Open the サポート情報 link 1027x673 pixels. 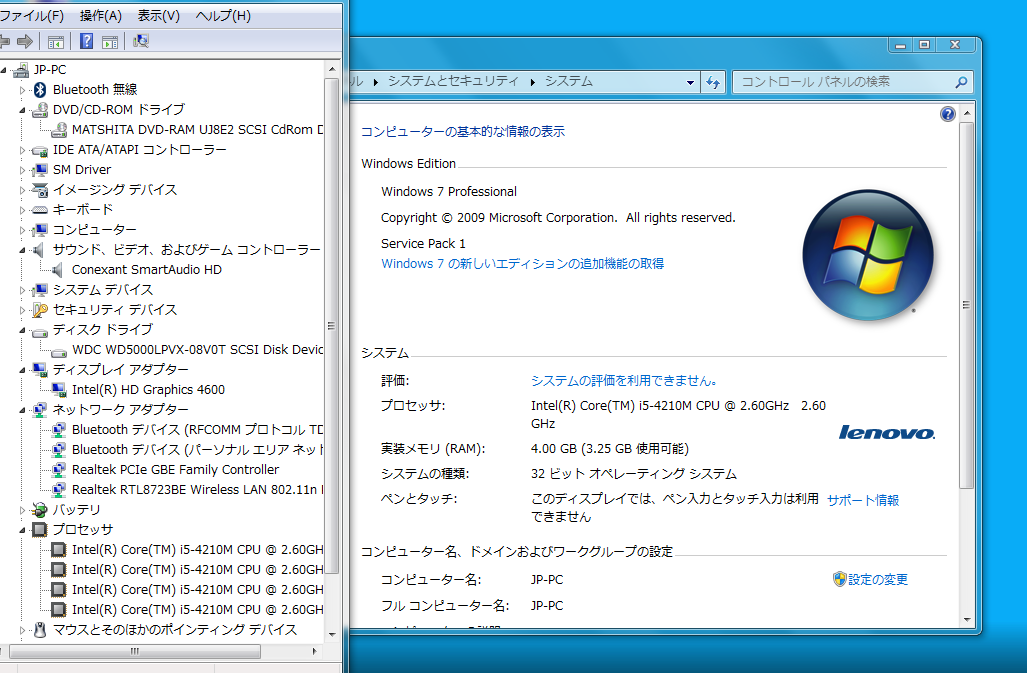pyautogui.click(x=863, y=500)
